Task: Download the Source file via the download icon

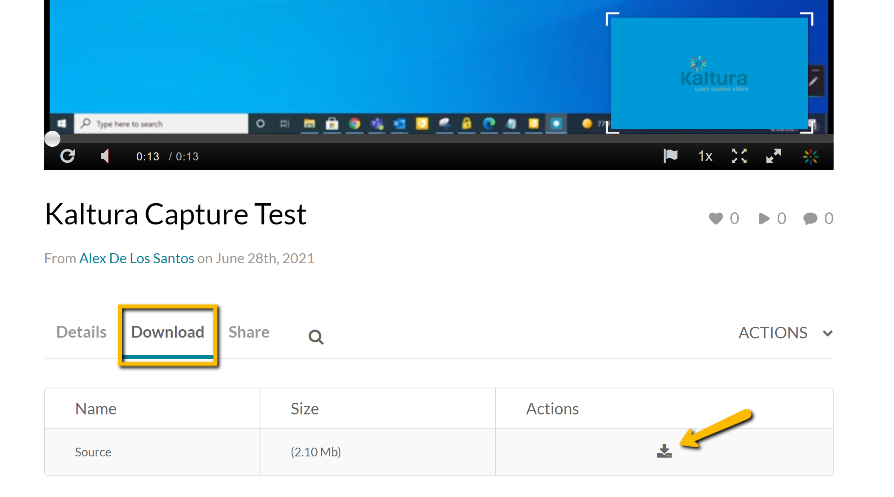Action: click(664, 451)
